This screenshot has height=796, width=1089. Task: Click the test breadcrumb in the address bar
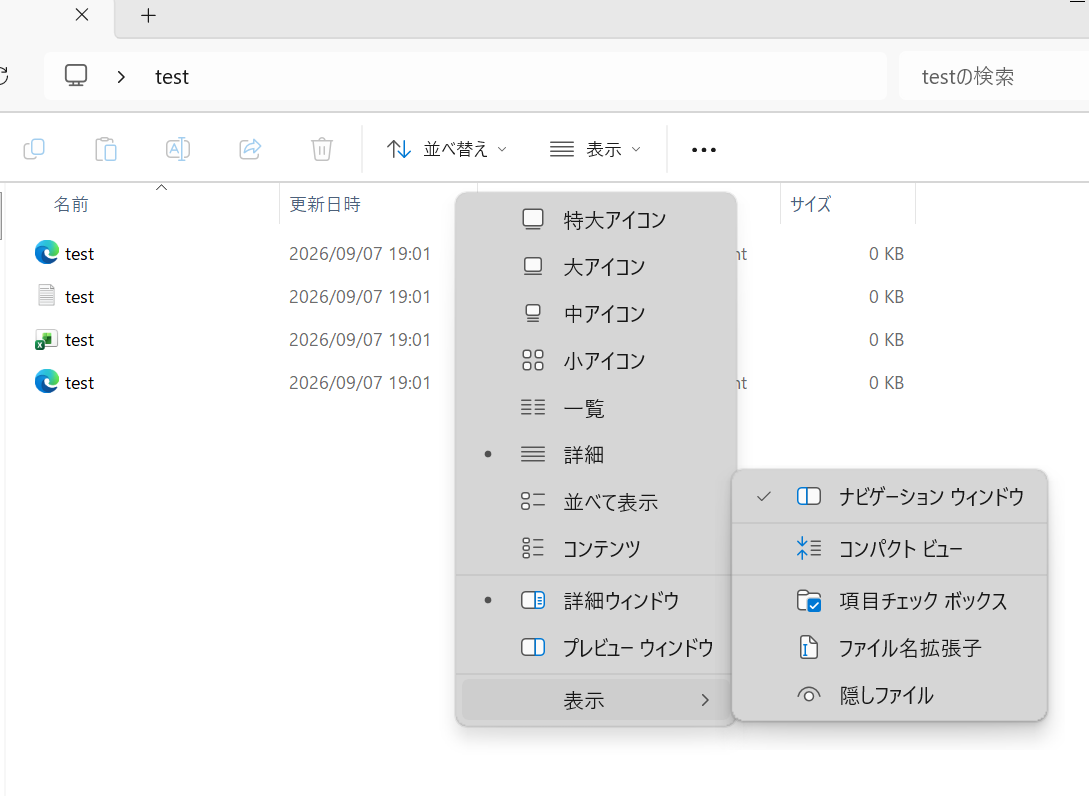pyautogui.click(x=172, y=76)
